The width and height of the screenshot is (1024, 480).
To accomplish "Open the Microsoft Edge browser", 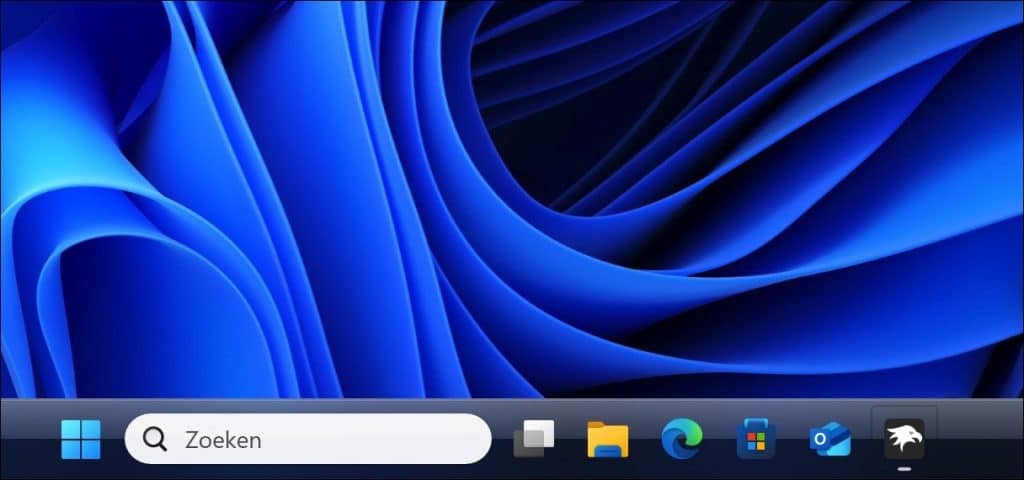I will tap(682, 439).
